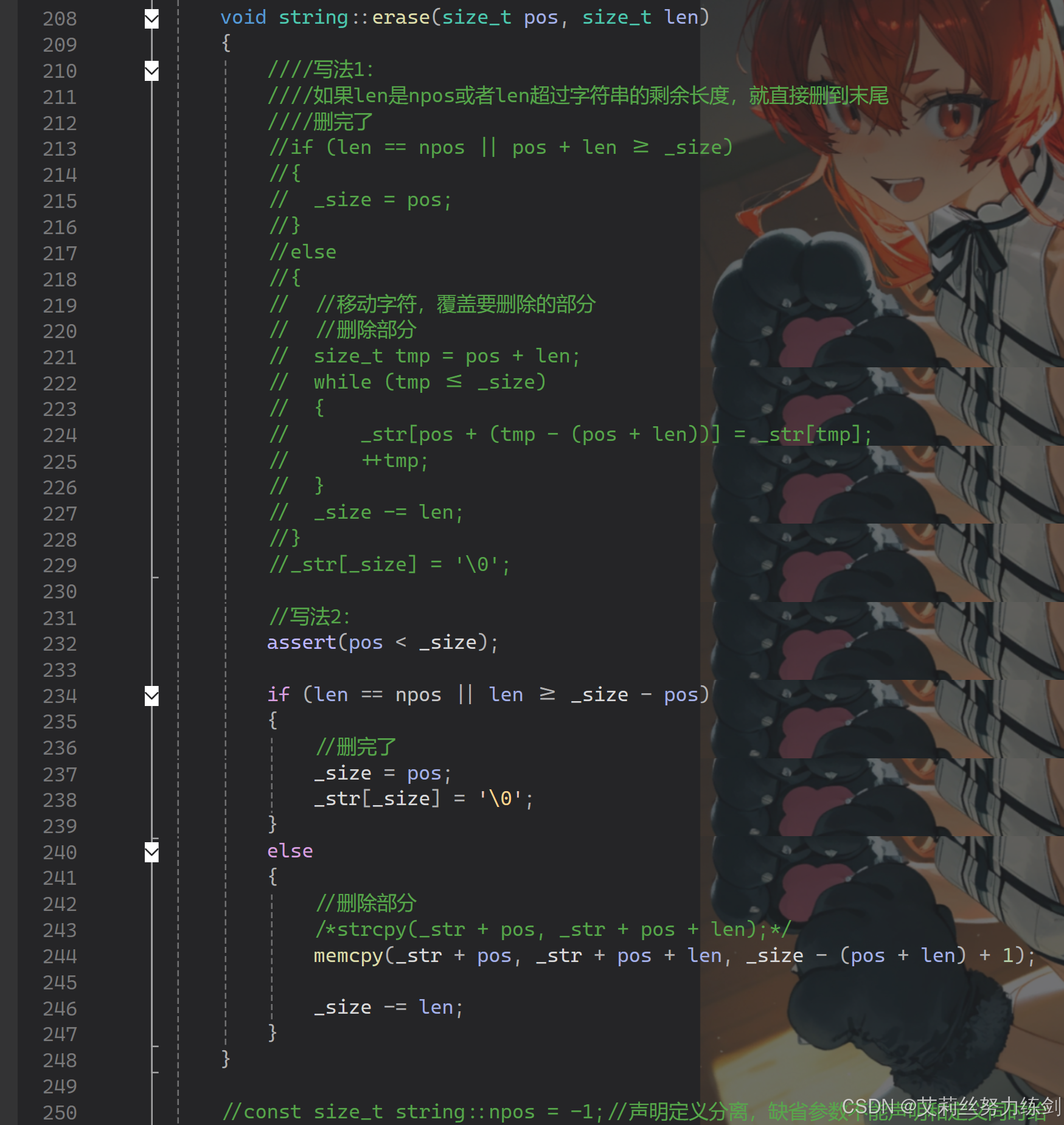
Task: Click commented '// while (tmp ≤ _size)' line
Action: click(408, 382)
